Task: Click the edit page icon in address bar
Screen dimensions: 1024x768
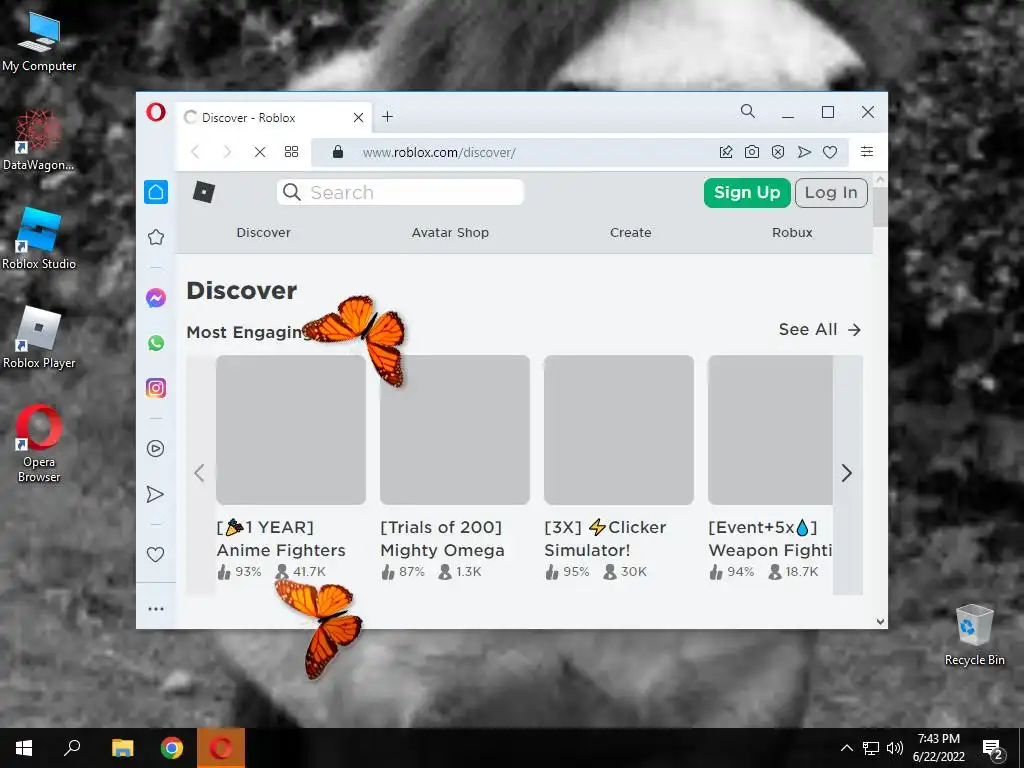Action: pos(726,152)
